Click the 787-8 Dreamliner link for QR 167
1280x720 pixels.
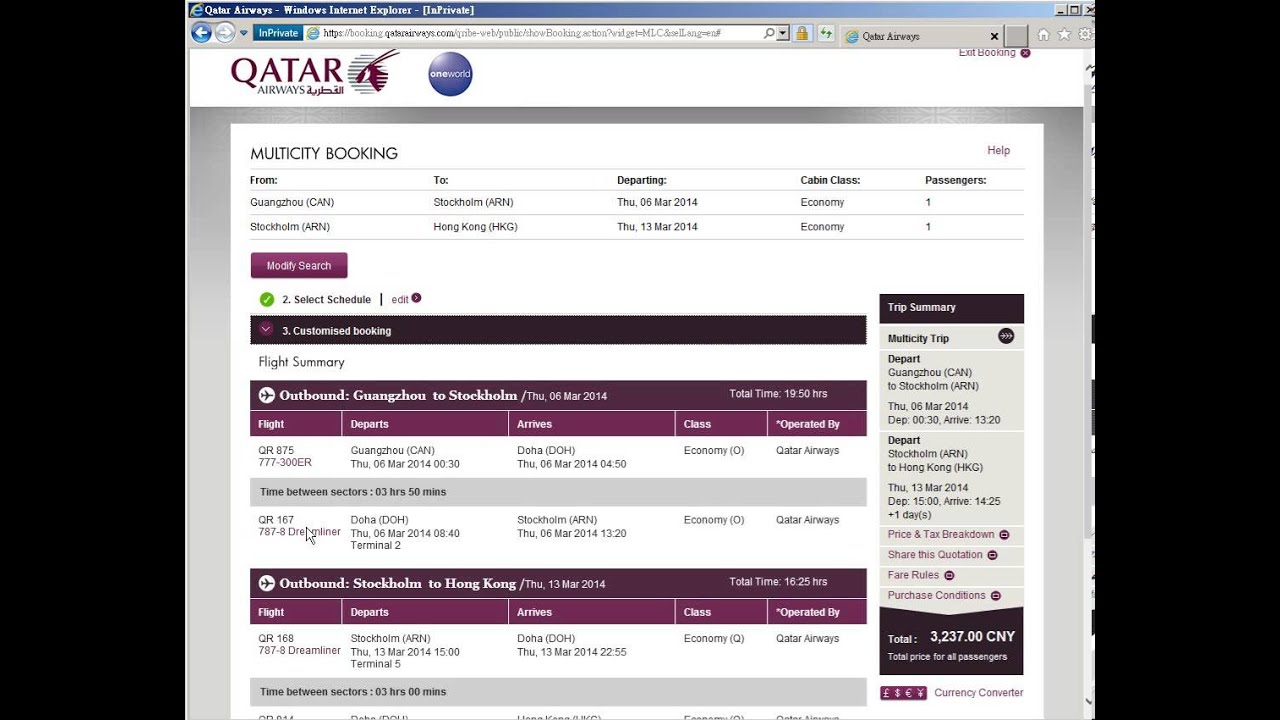point(299,532)
